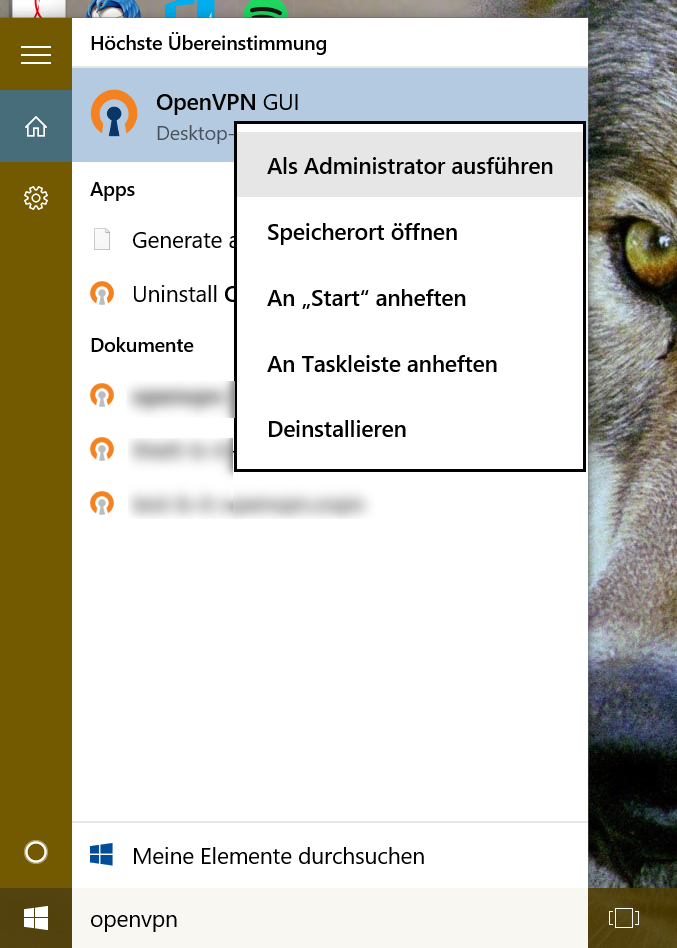Click the search box containing 'openvpn'
This screenshot has height=948, width=677.
pos(330,918)
